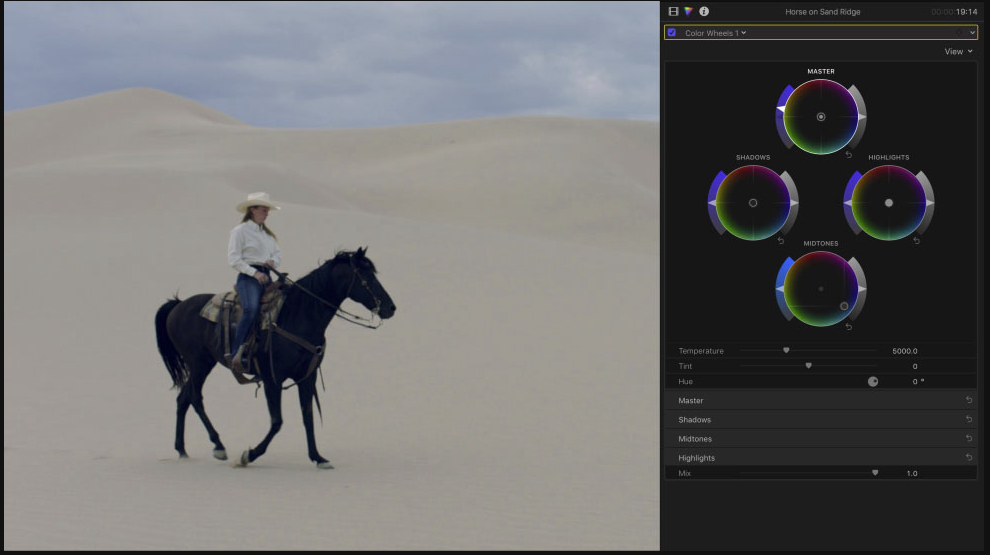The width and height of the screenshot is (990, 555).
Task: Open the Video inspector filmstrip icon
Action: pyautogui.click(x=673, y=11)
